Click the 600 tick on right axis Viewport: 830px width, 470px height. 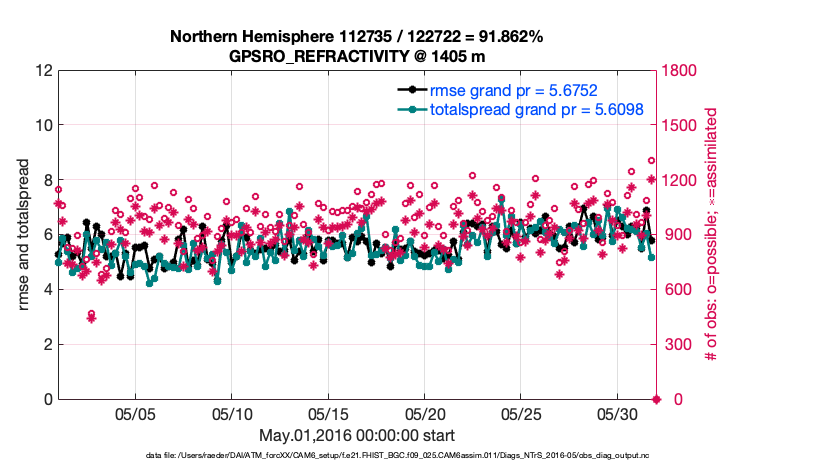[x=678, y=290]
